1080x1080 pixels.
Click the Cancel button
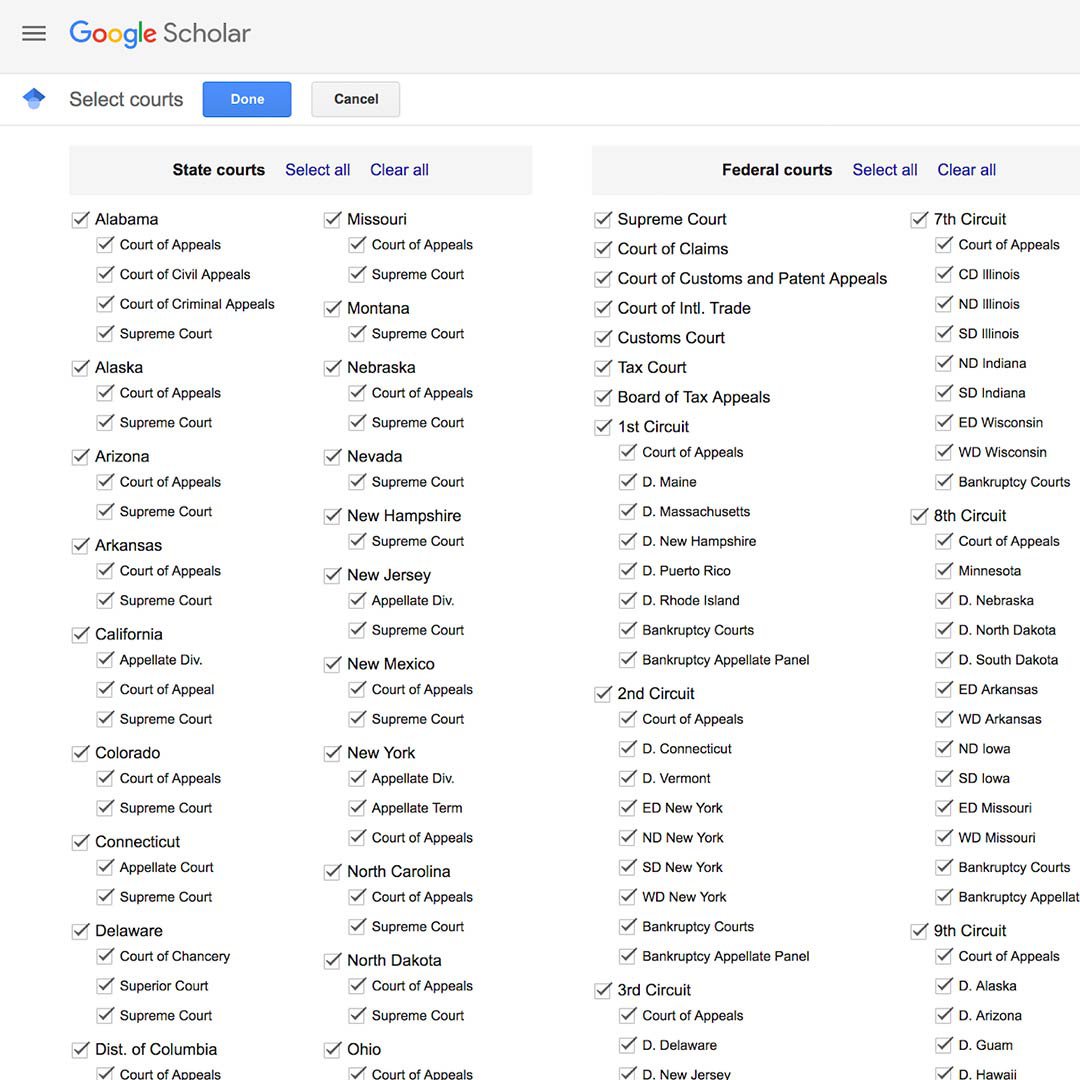pyautogui.click(x=355, y=99)
